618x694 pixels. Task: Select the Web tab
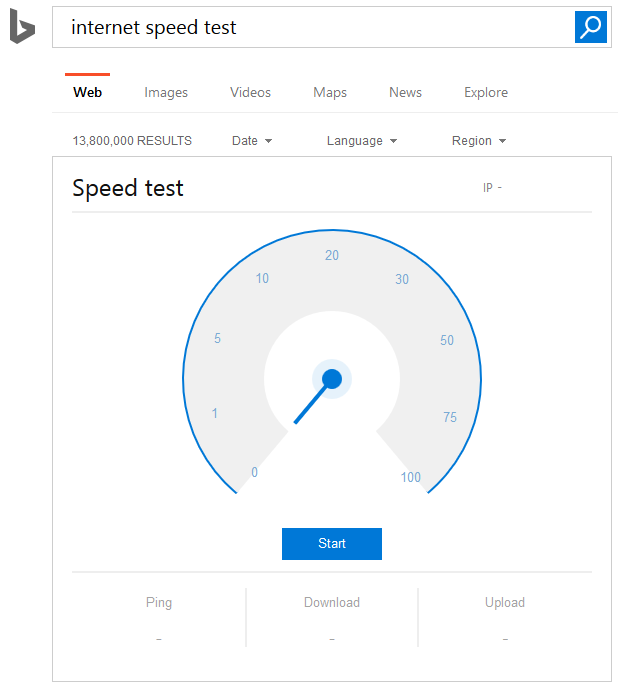tap(87, 92)
